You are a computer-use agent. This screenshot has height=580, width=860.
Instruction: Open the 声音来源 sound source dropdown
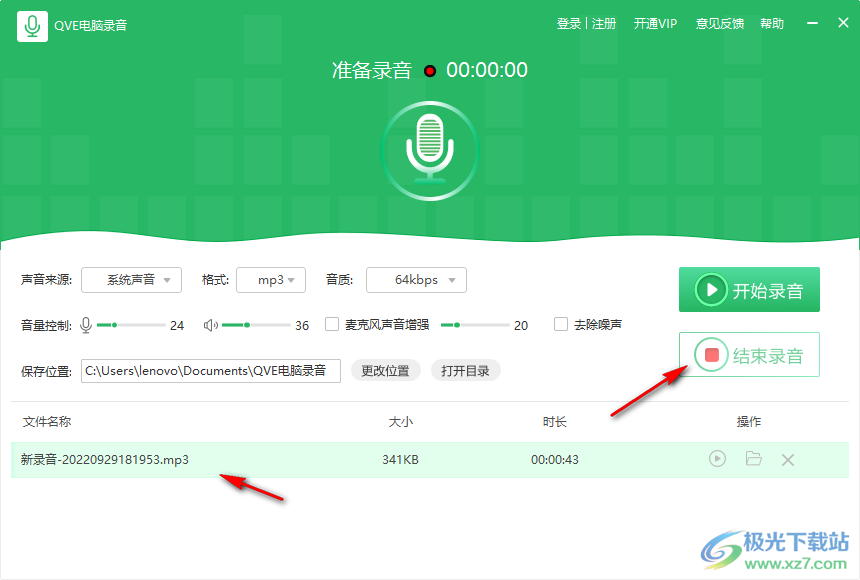(131, 280)
